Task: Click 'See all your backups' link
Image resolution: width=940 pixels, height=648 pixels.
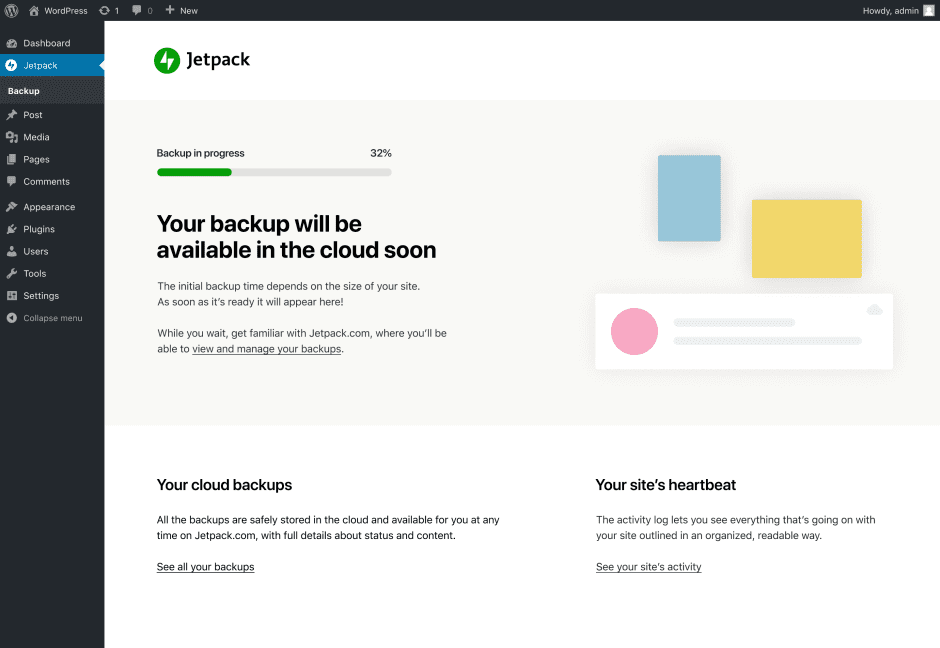Action: [x=206, y=566]
